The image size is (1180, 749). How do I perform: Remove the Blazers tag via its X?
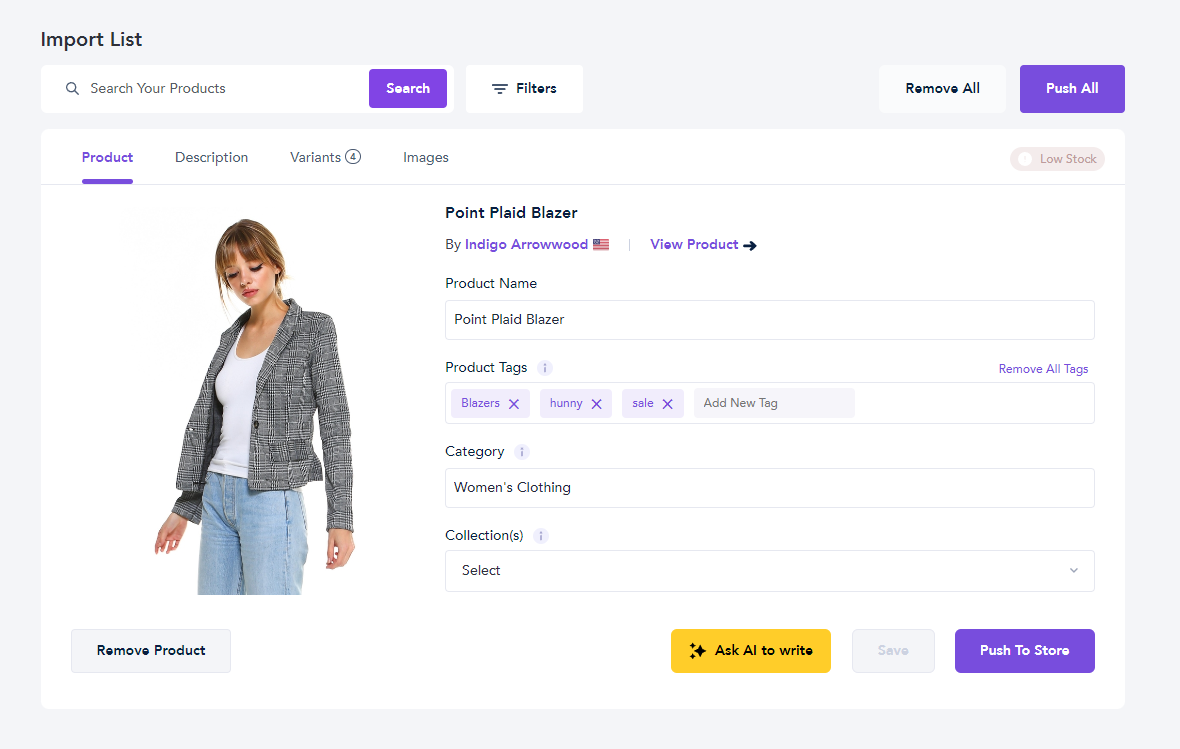(x=513, y=403)
